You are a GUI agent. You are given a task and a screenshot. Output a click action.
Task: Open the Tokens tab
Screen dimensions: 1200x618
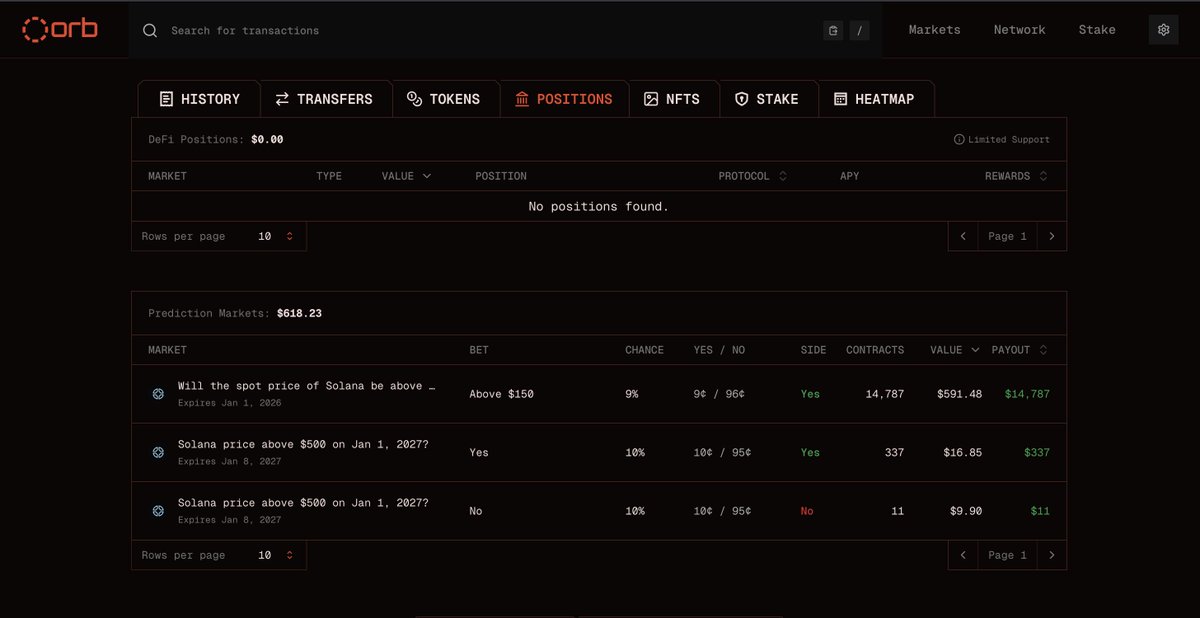(x=445, y=99)
